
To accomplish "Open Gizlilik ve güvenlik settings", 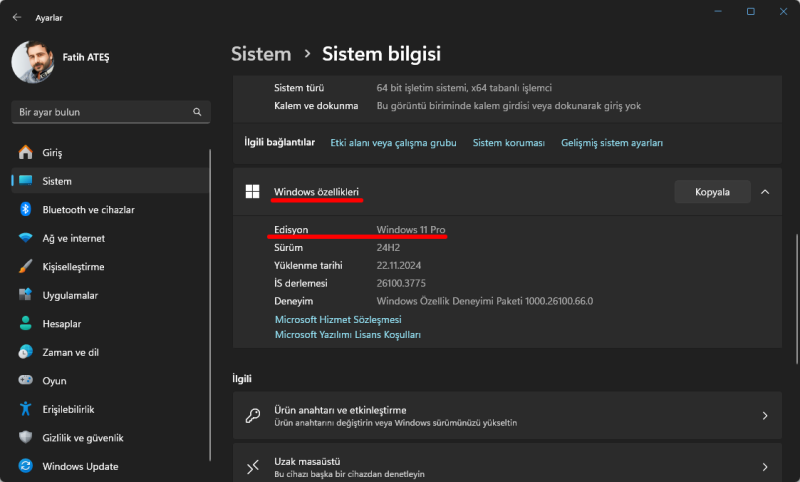I will coord(110,438).
